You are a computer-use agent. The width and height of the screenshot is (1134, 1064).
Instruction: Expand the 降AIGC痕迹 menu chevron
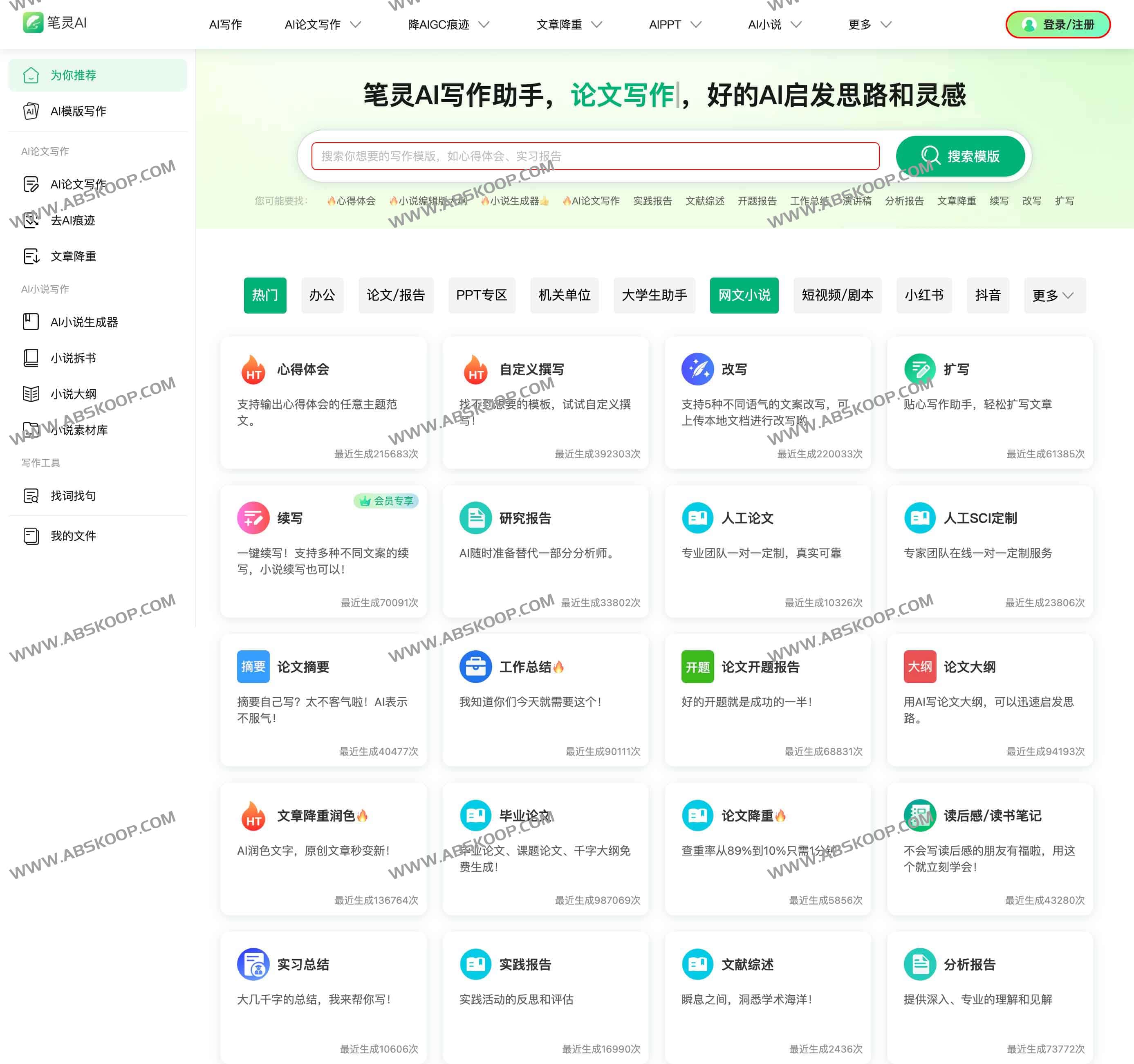(x=484, y=25)
